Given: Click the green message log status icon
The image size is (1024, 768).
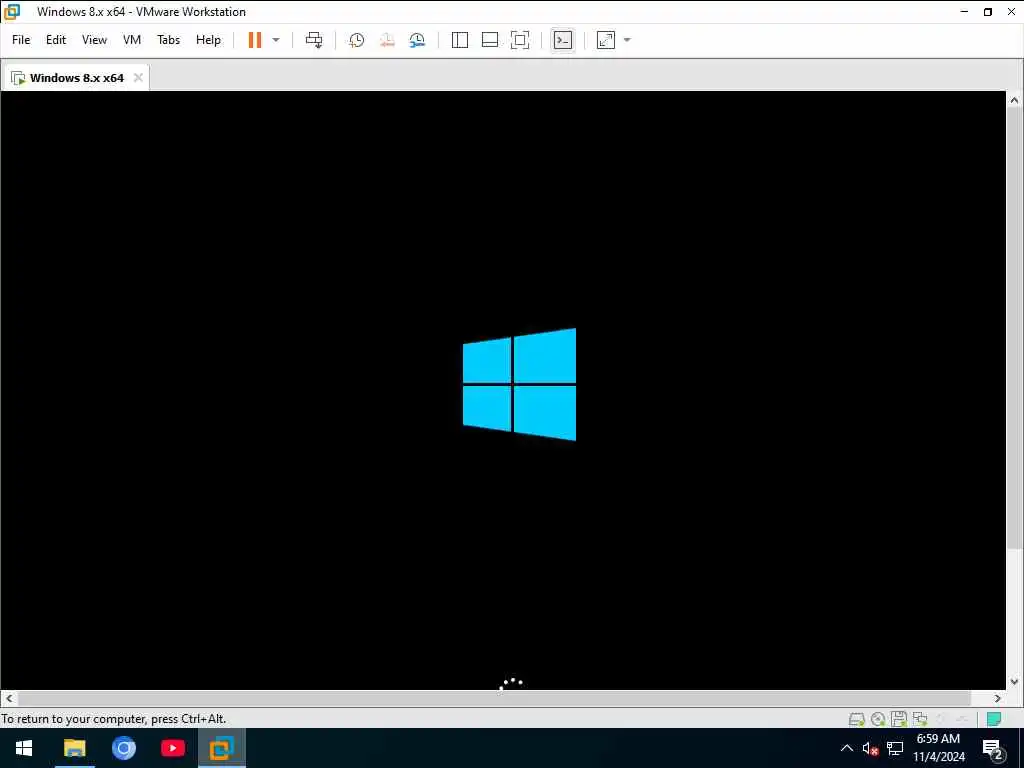Looking at the screenshot, I should click(x=994, y=719).
